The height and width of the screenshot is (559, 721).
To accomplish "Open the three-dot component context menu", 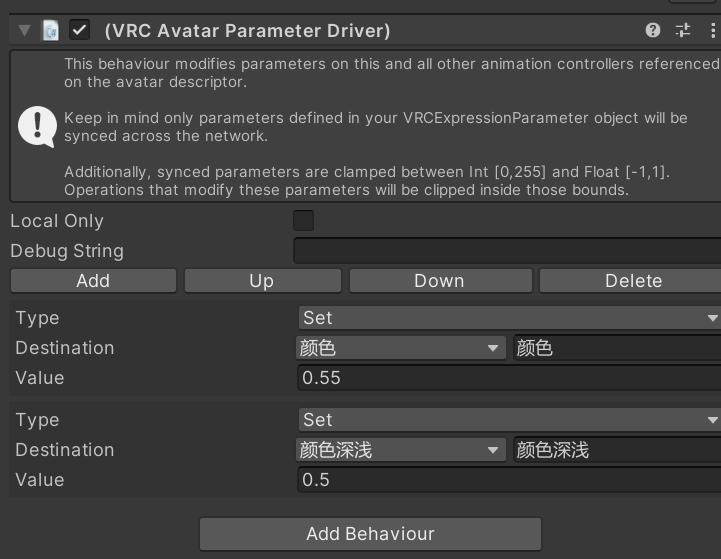I will point(712,30).
